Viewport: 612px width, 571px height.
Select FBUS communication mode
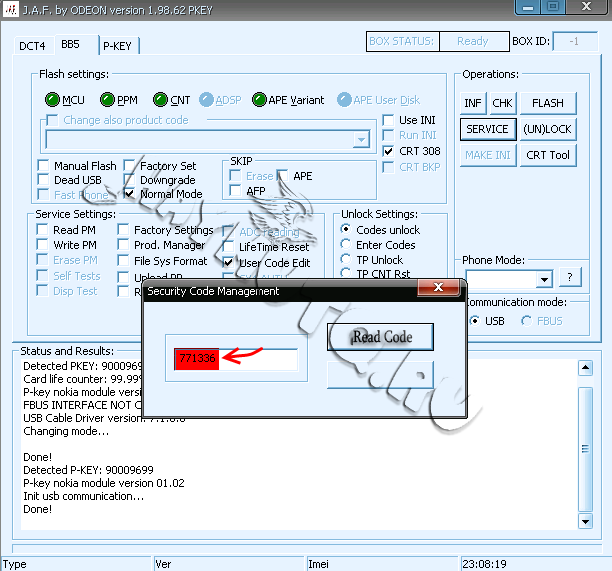526,321
